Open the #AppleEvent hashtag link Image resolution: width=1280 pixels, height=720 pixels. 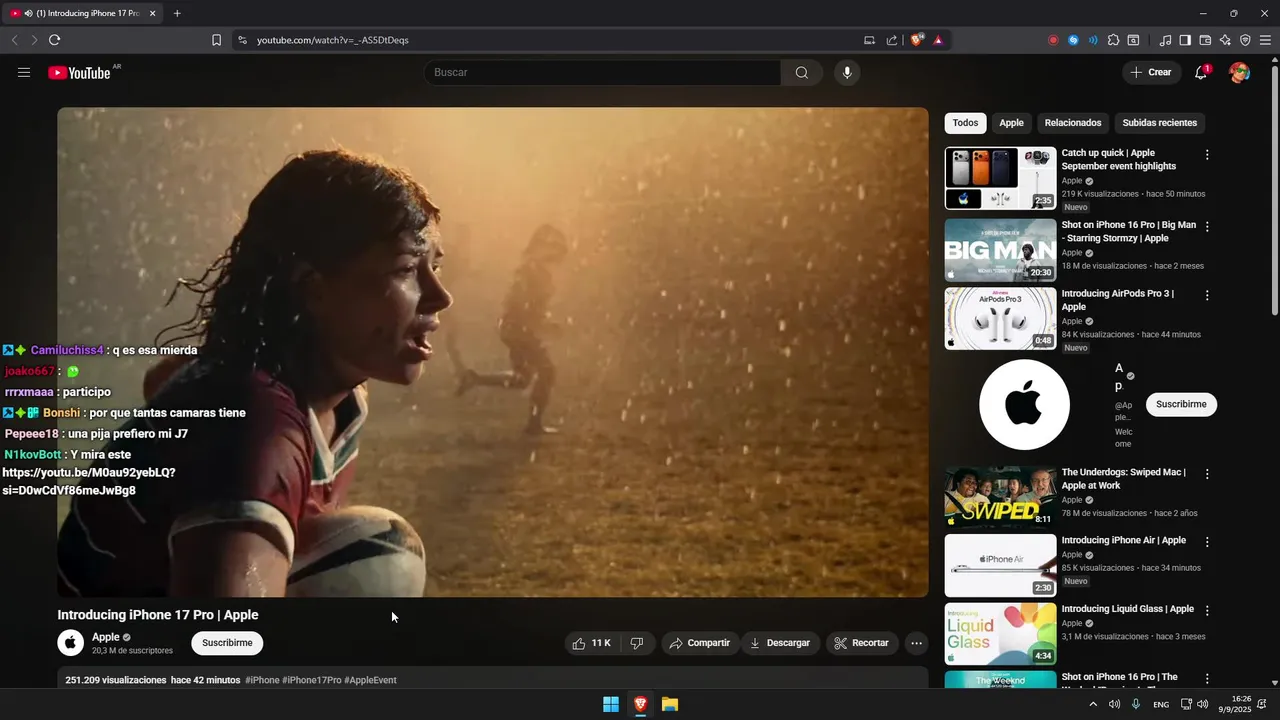370,680
